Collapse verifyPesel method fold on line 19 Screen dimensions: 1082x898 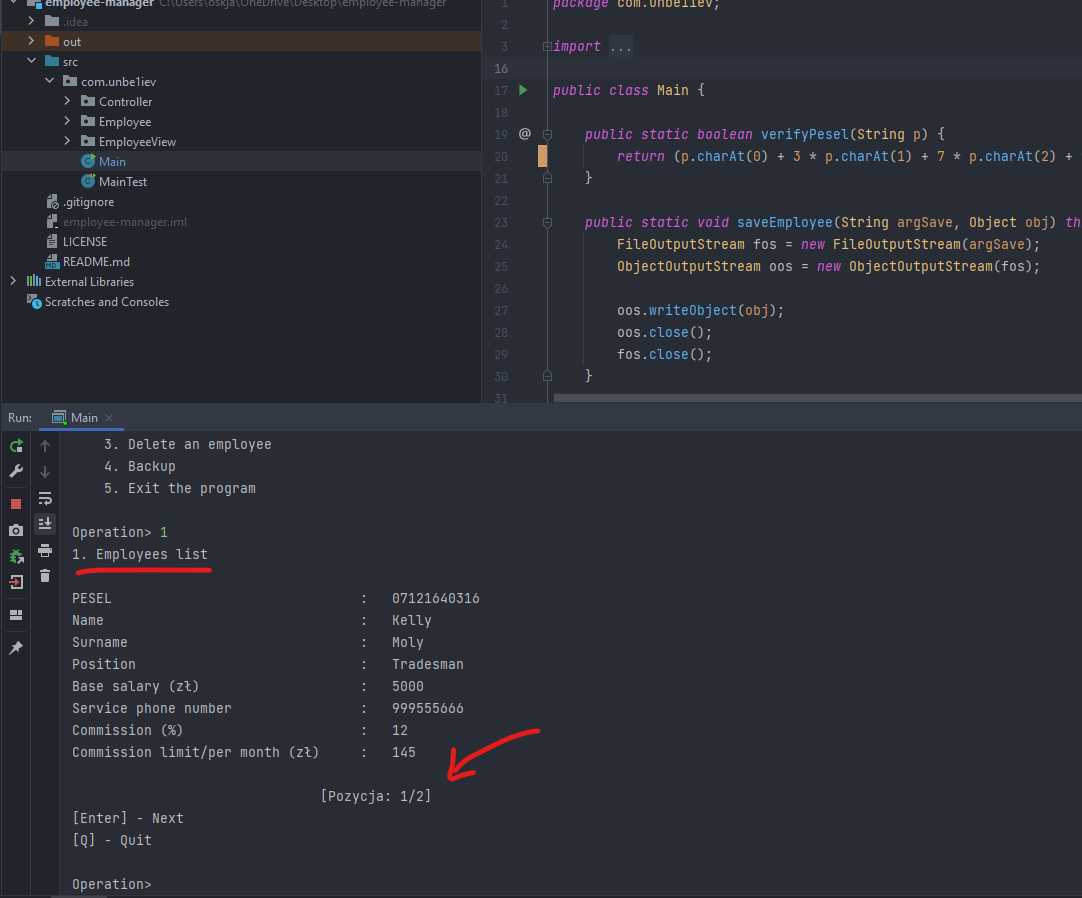tap(547, 135)
